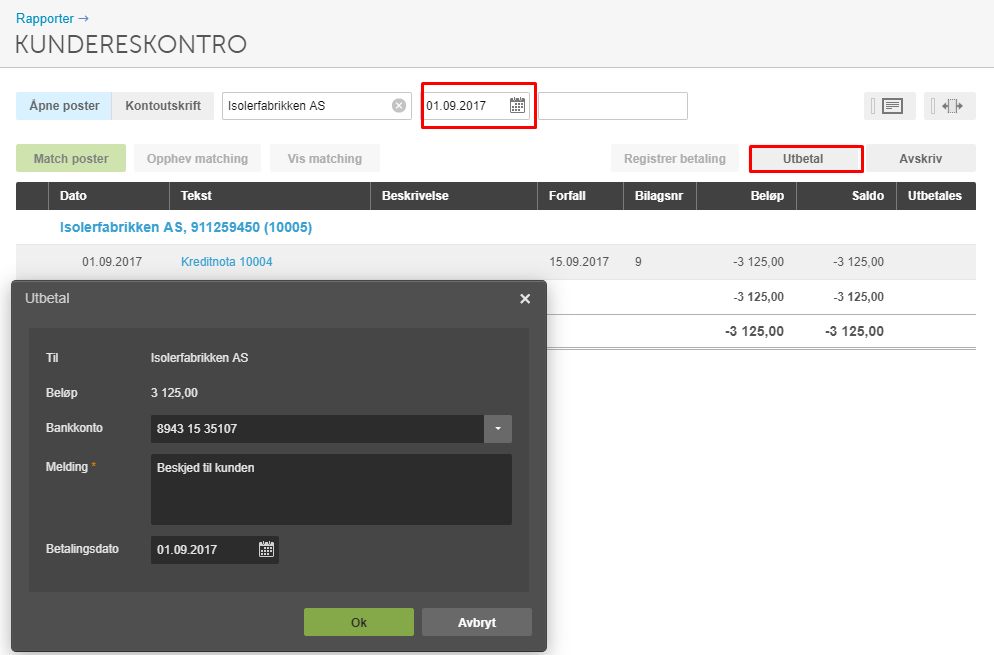The height and width of the screenshot is (655, 994).
Task: Sort by the Bilagsnr column header
Action: click(659, 196)
